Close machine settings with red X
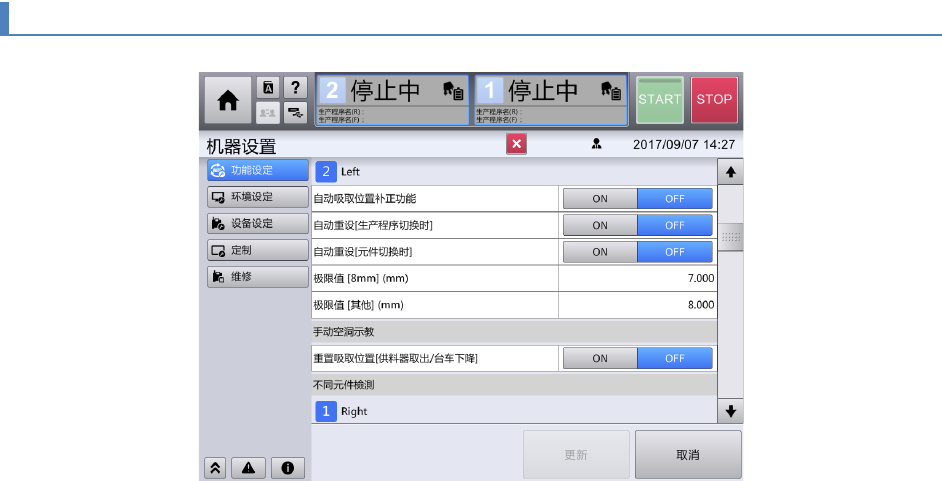The height and width of the screenshot is (481, 942). 517,144
